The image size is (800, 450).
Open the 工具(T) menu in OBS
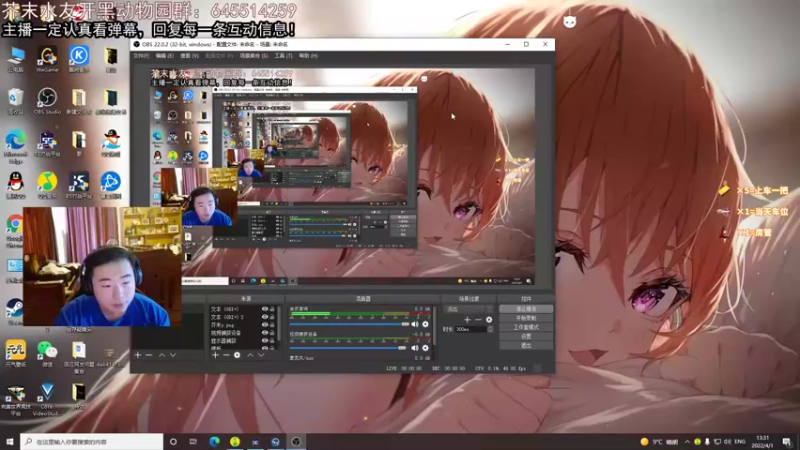pyautogui.click(x=283, y=56)
